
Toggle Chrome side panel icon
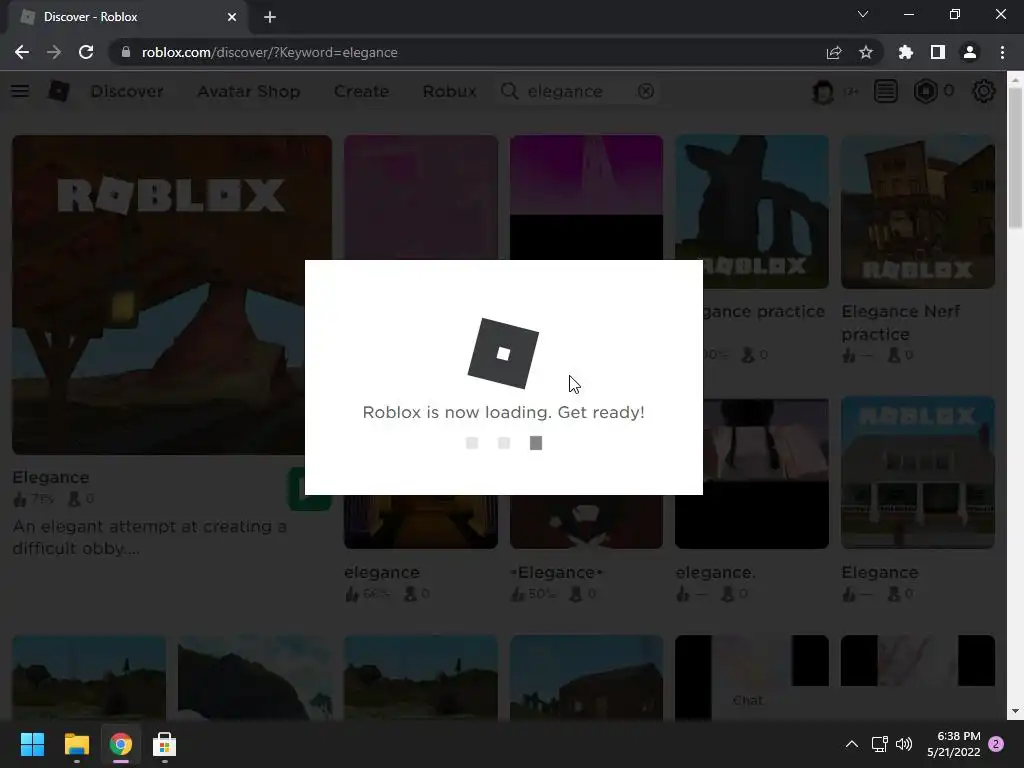coord(938,52)
